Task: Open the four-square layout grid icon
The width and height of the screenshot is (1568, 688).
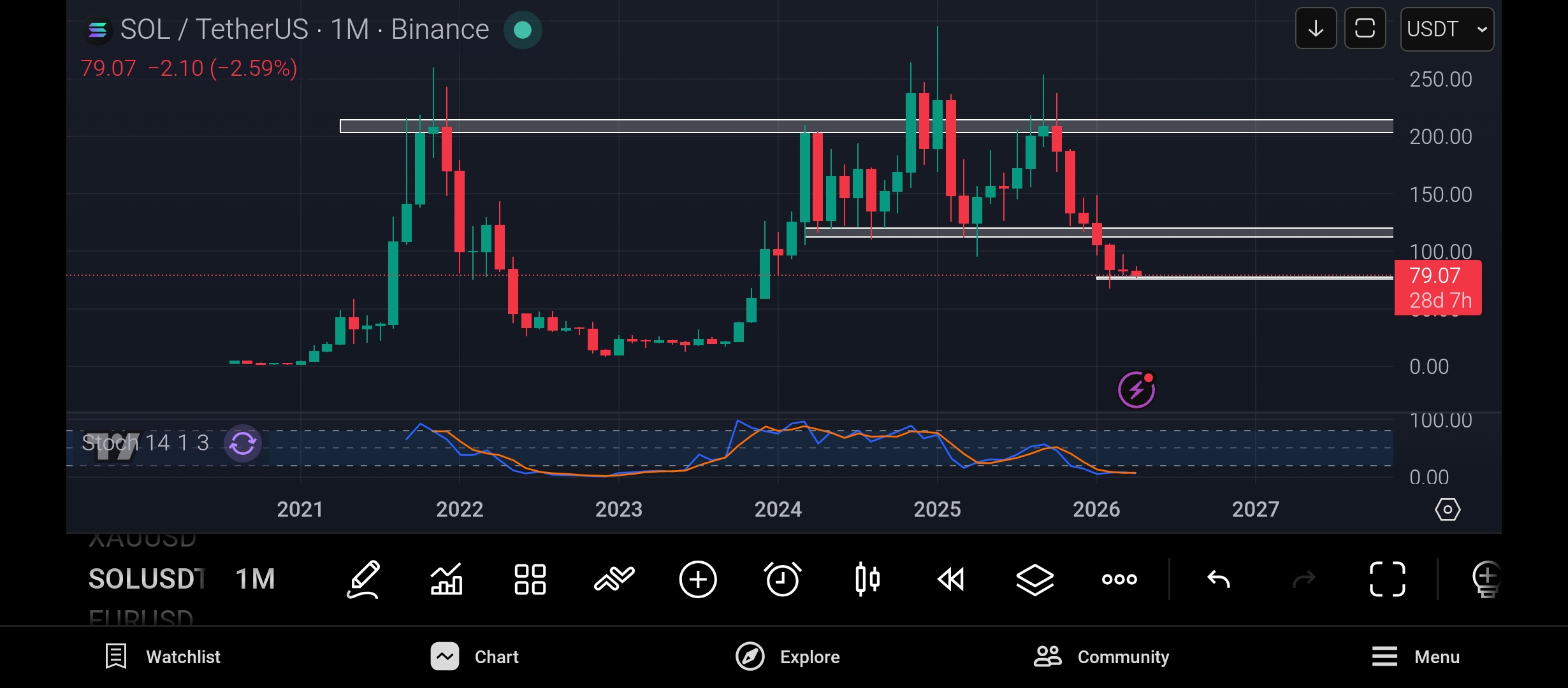Action: 530,579
